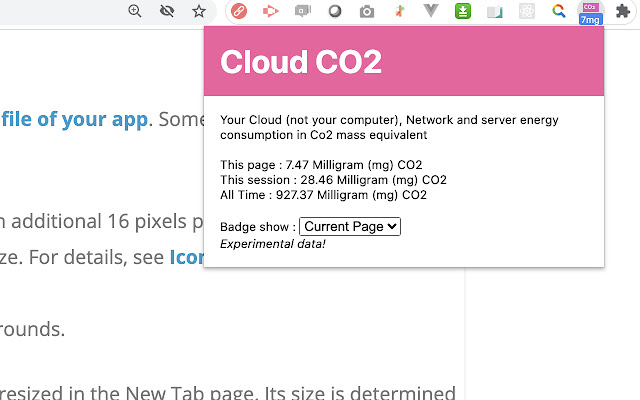Click the red video recorder extension icon
Viewport: 640px width, 400px height.
click(x=271, y=11)
